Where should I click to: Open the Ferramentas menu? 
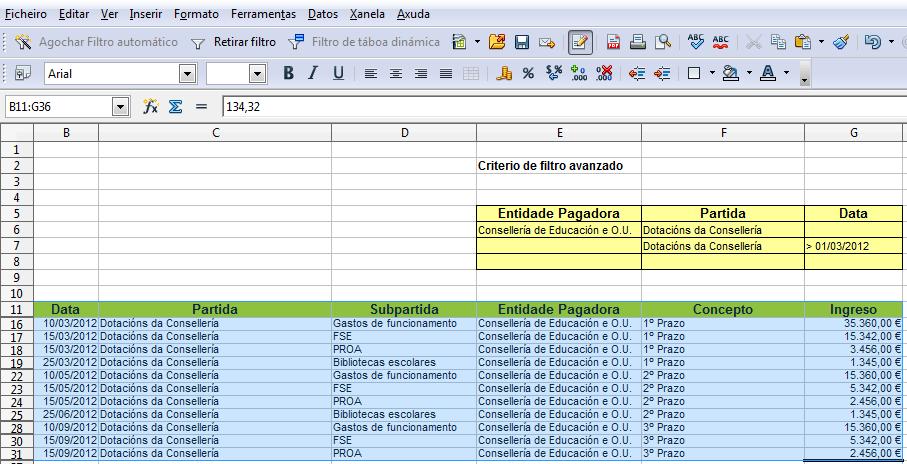(x=263, y=15)
